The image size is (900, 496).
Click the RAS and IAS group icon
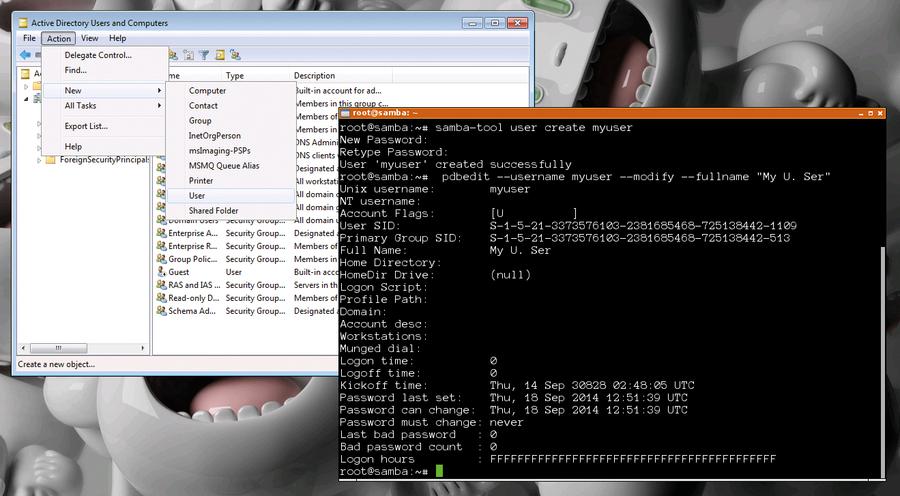161,285
